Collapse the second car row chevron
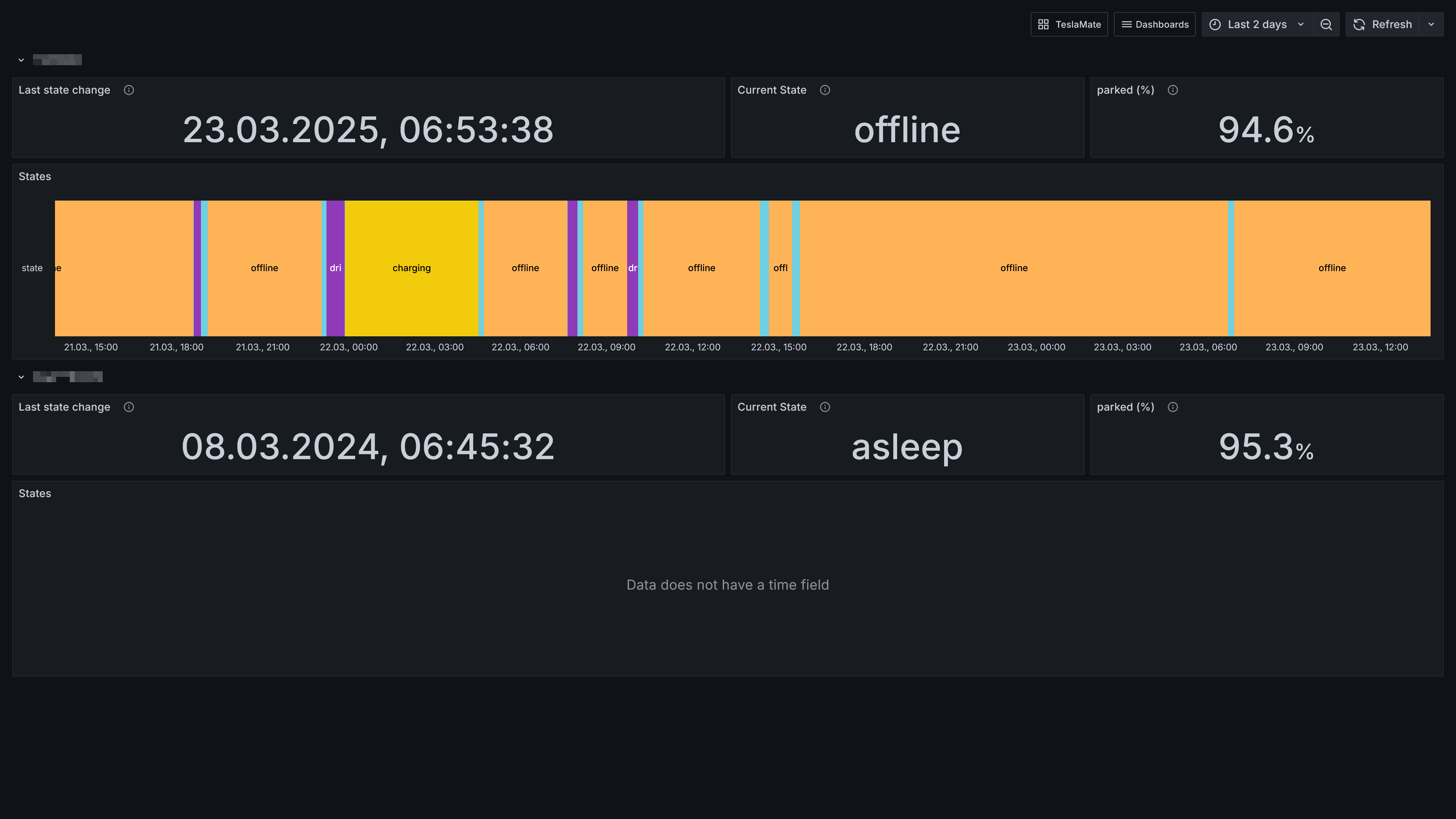1456x819 pixels. 21,377
